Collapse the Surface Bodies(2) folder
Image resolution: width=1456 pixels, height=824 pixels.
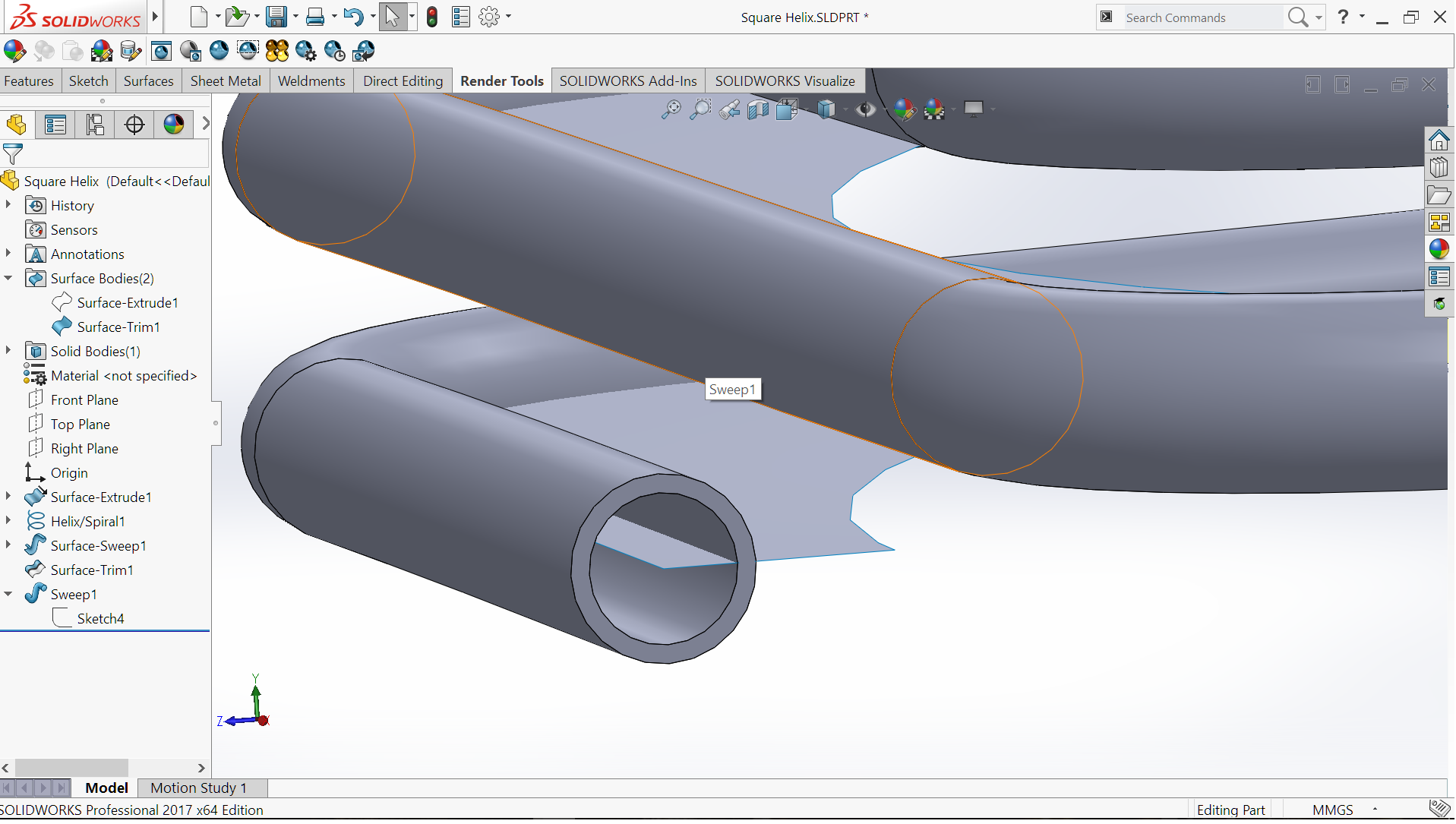pyautogui.click(x=8, y=278)
